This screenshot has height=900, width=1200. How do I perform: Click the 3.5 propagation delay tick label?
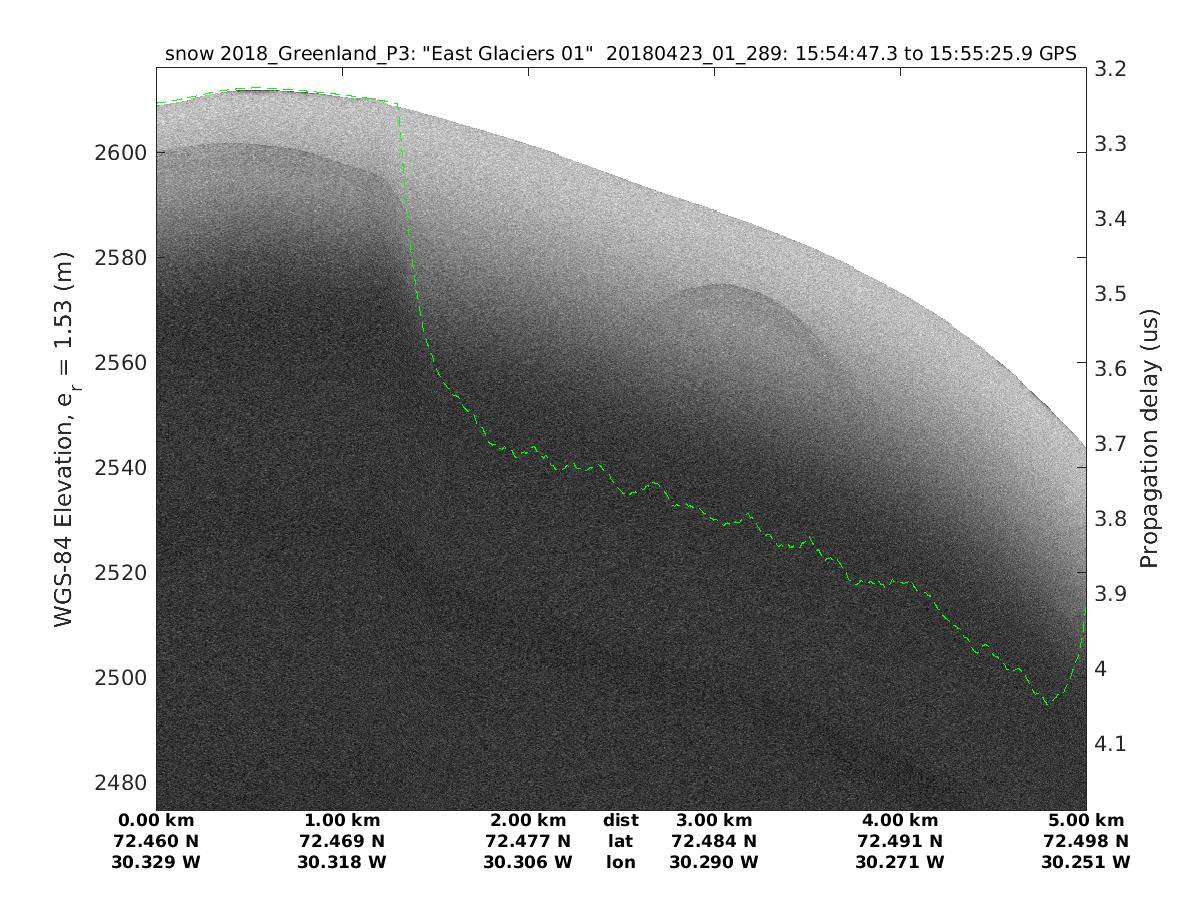(1113, 294)
